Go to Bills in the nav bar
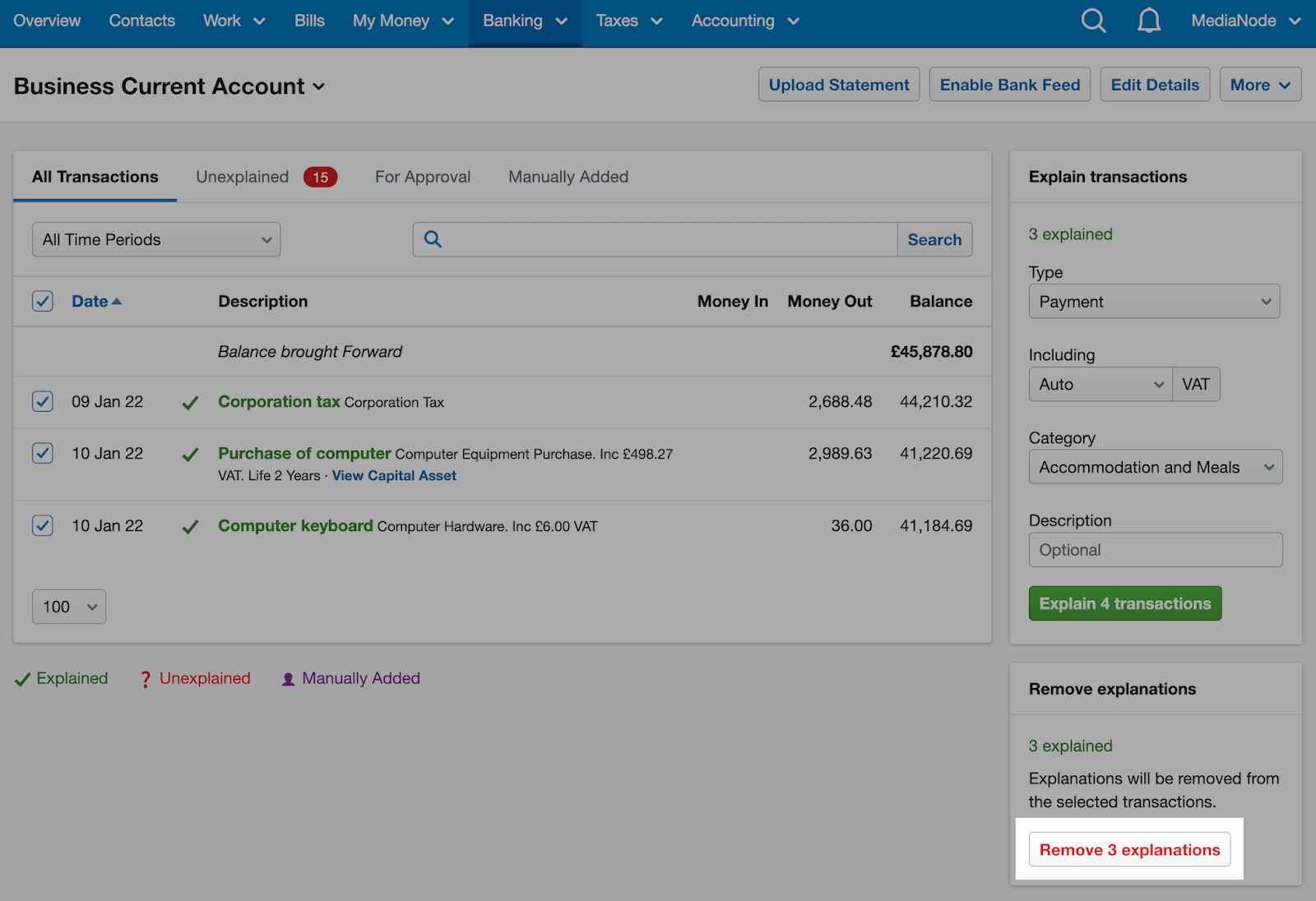Image resolution: width=1316 pixels, height=901 pixels. (309, 21)
